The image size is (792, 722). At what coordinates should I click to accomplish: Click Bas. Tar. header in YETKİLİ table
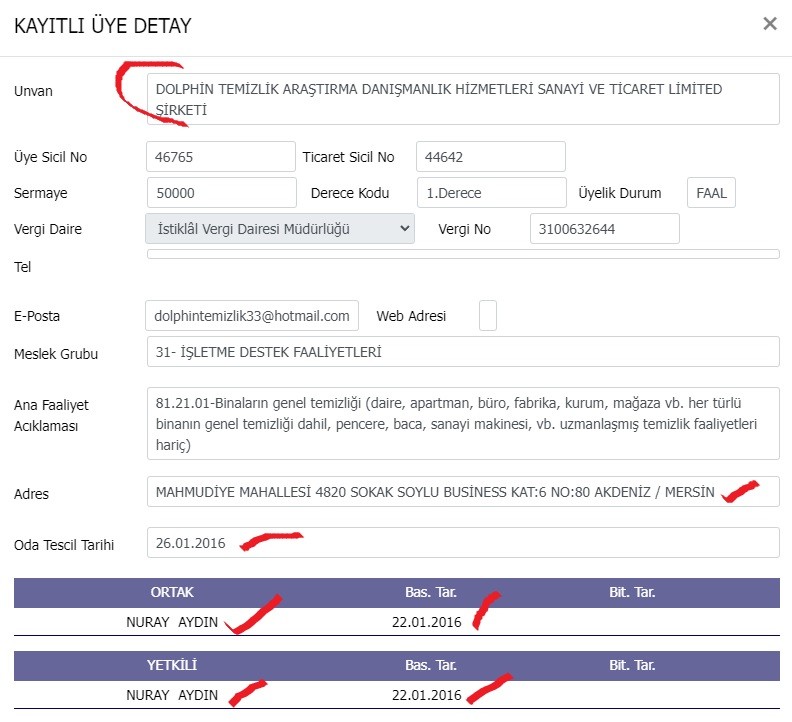click(430, 665)
